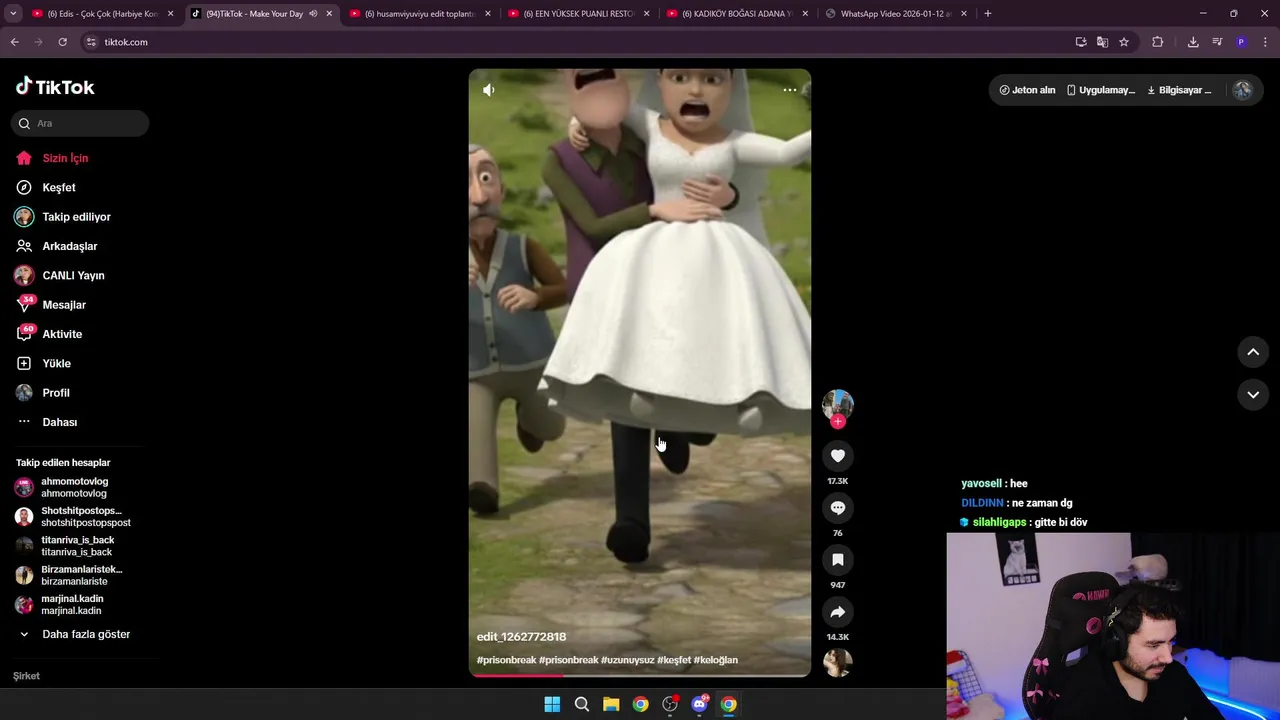The image size is (1280, 720).
Task: Switch to Edis - Çok Çok tab
Action: tap(102, 14)
